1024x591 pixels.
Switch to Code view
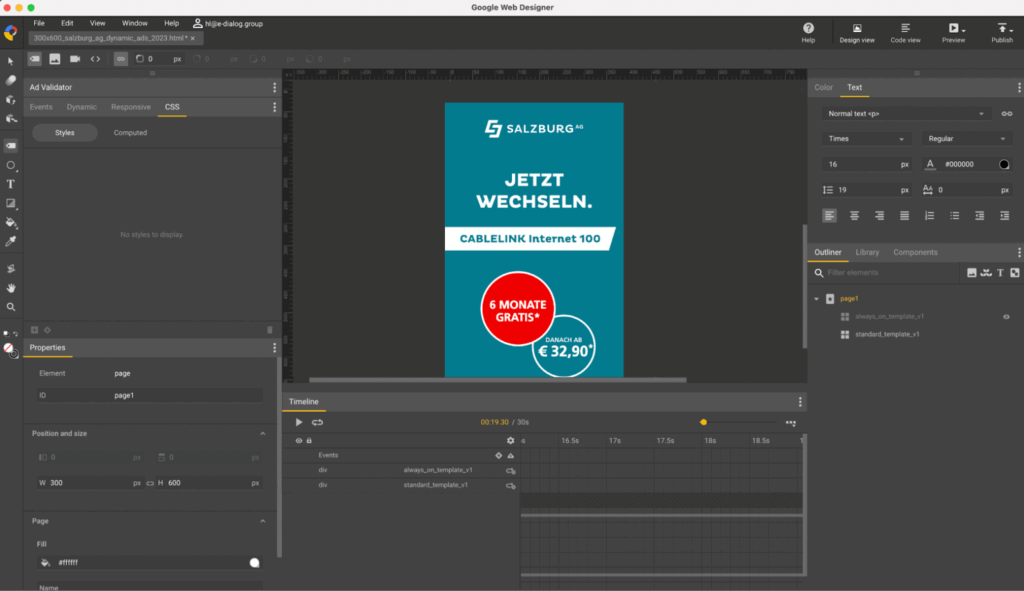[x=905, y=30]
